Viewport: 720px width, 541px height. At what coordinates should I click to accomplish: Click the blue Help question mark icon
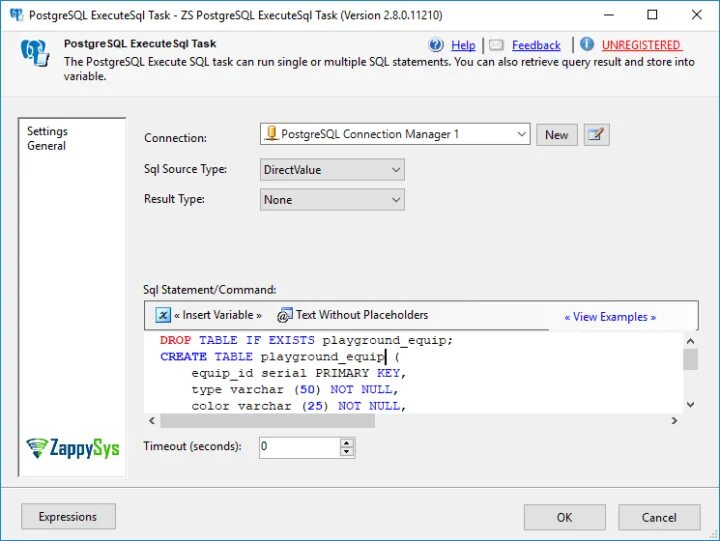pos(436,45)
